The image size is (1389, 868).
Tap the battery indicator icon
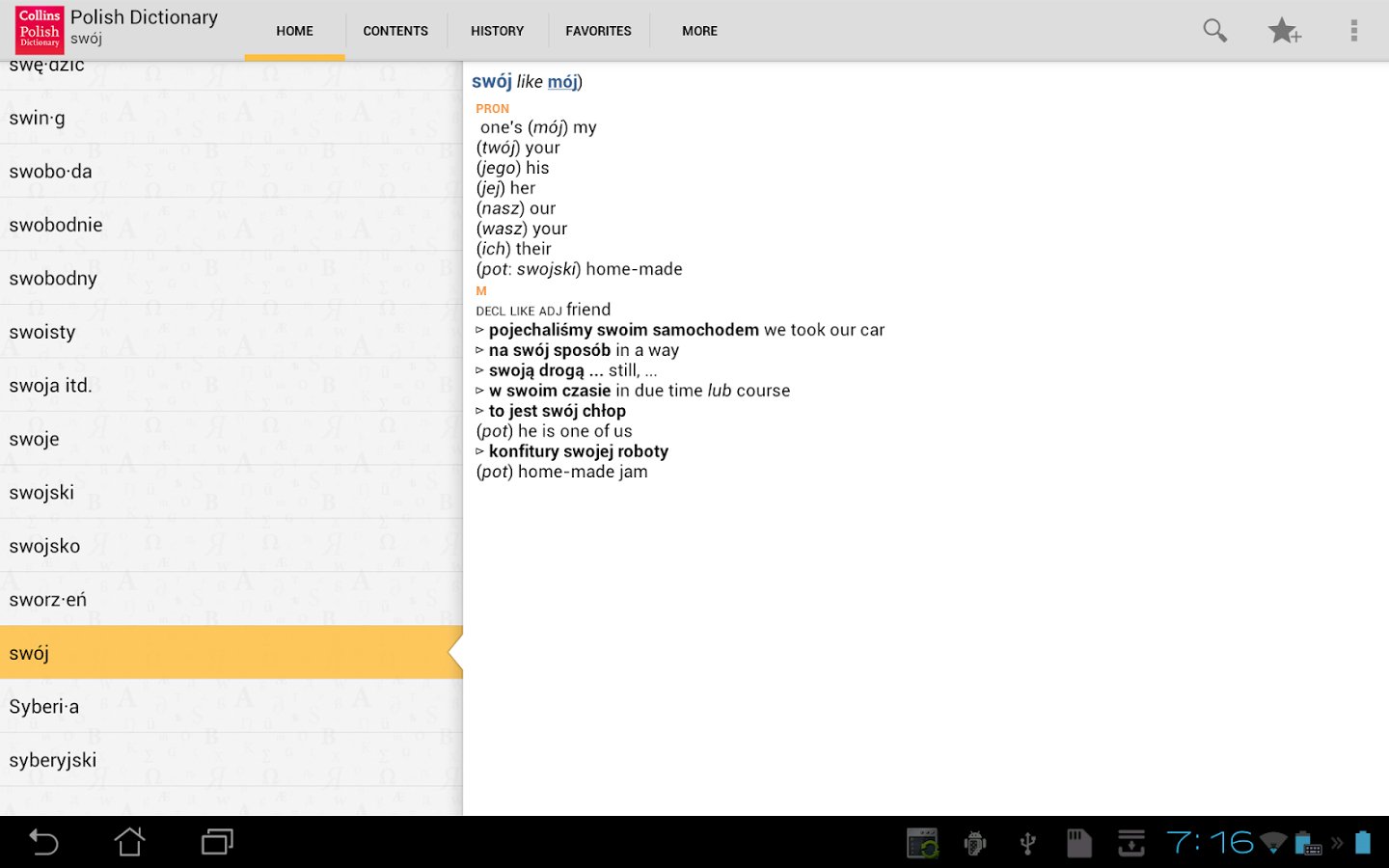coord(1362,843)
